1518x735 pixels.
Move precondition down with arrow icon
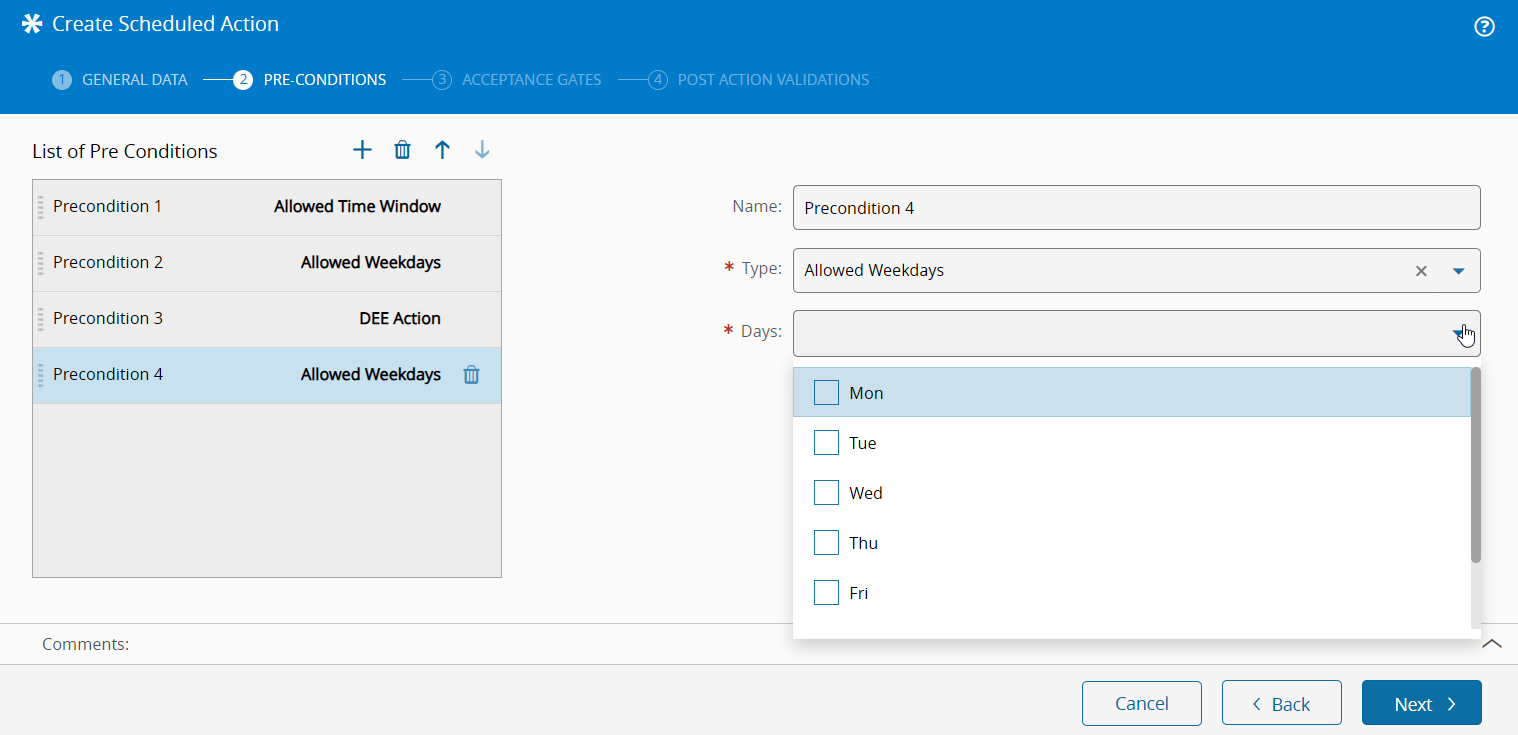click(482, 150)
